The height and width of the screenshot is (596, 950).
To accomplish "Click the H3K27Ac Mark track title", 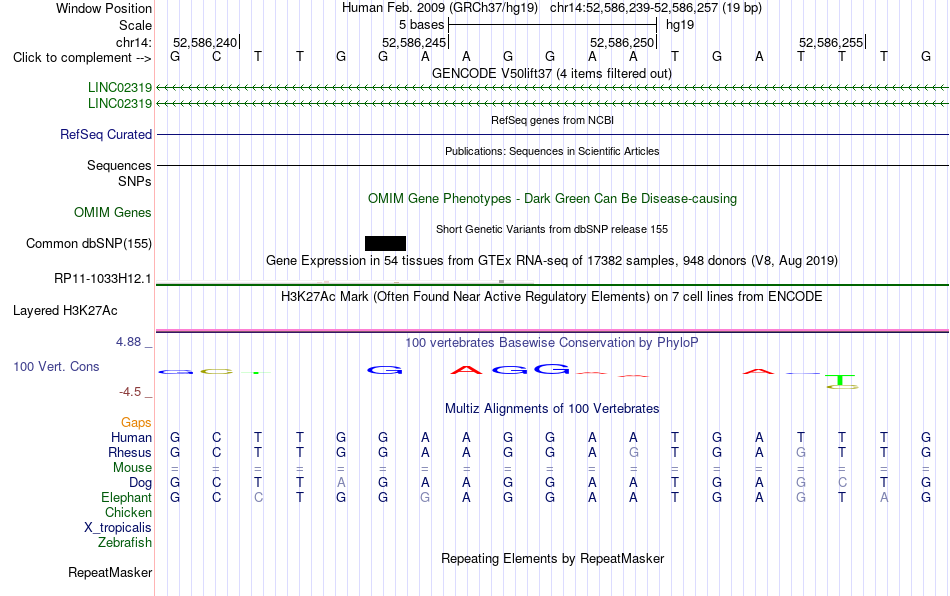I will coord(552,297).
